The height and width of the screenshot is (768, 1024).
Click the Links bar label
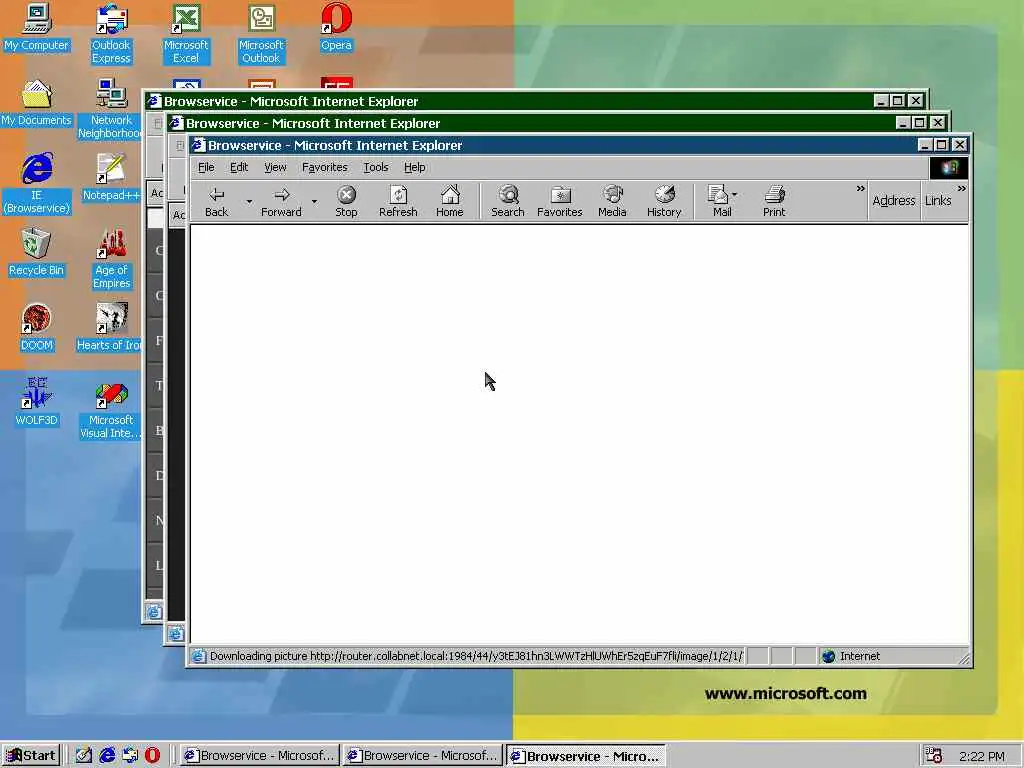click(938, 200)
